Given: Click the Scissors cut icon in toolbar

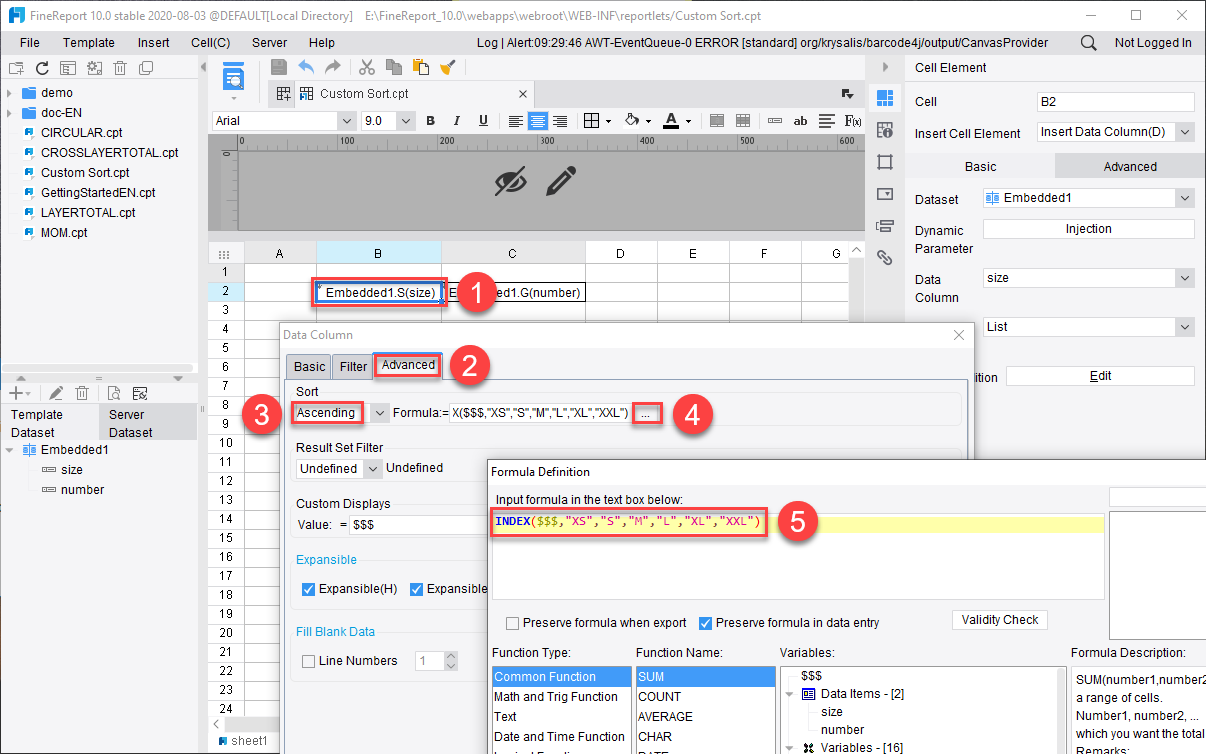Looking at the screenshot, I should click(365, 67).
